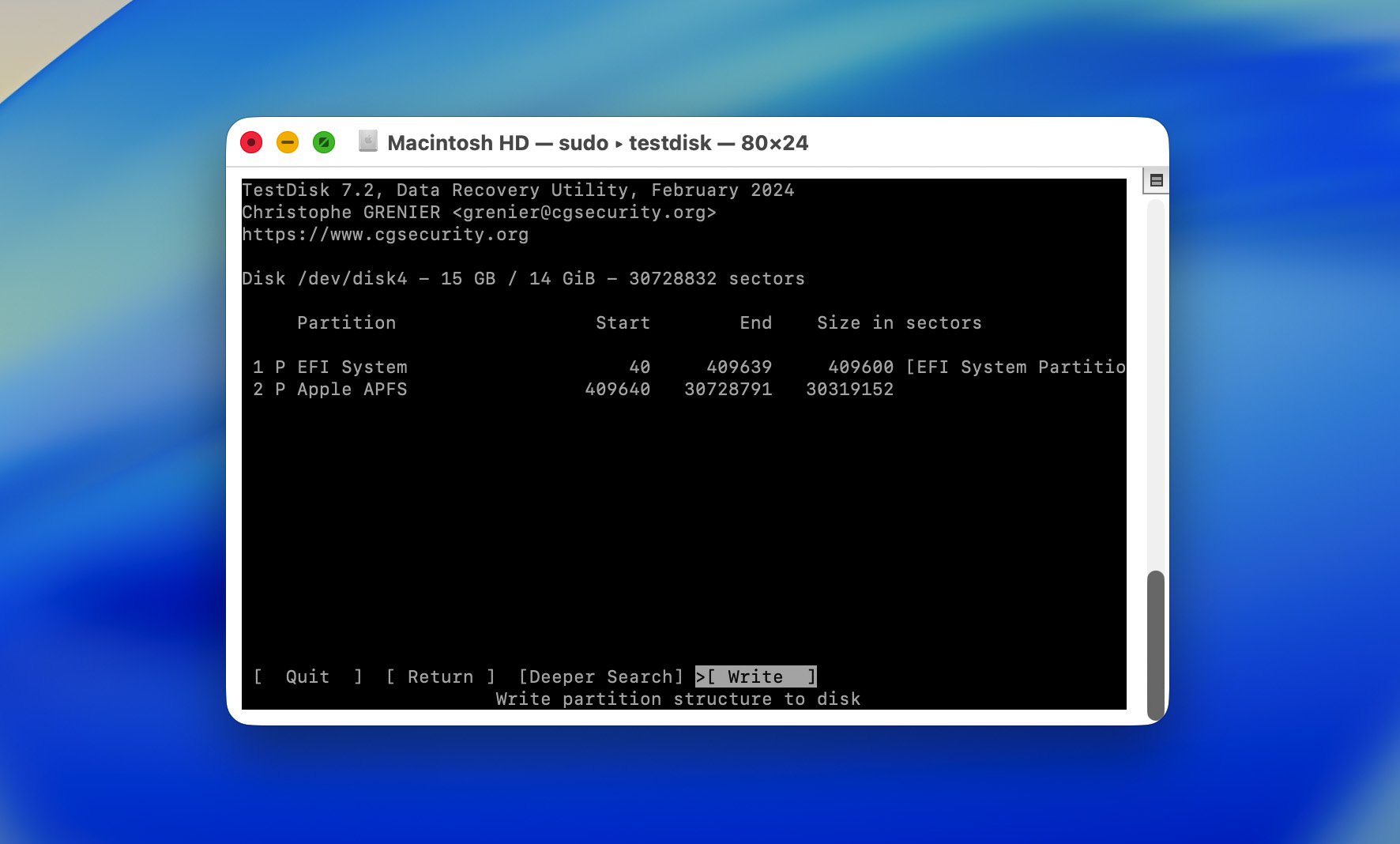The image size is (1400, 844).
Task: Zoom the terminal with green button
Action: point(324,142)
